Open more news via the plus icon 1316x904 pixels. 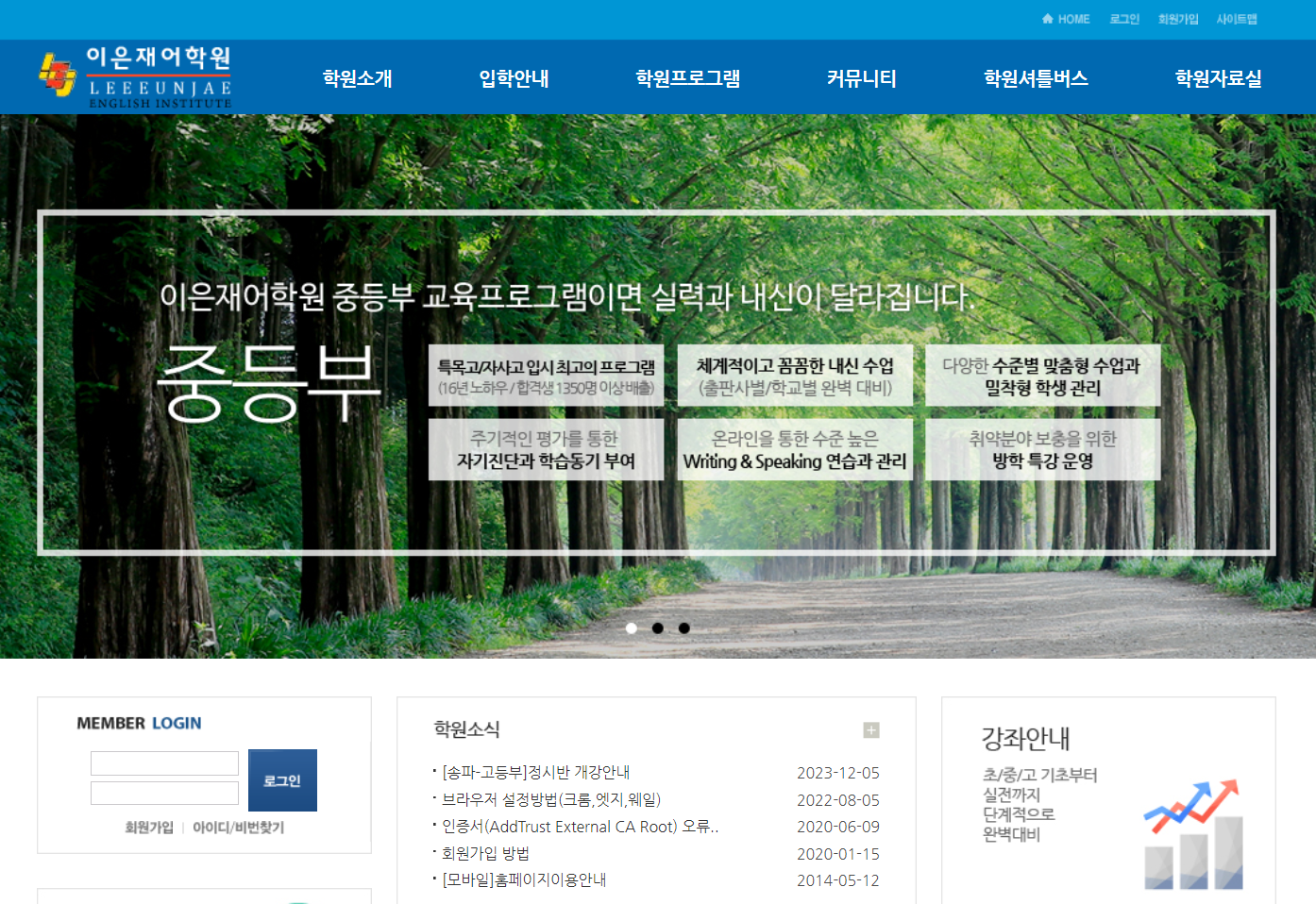[870, 730]
